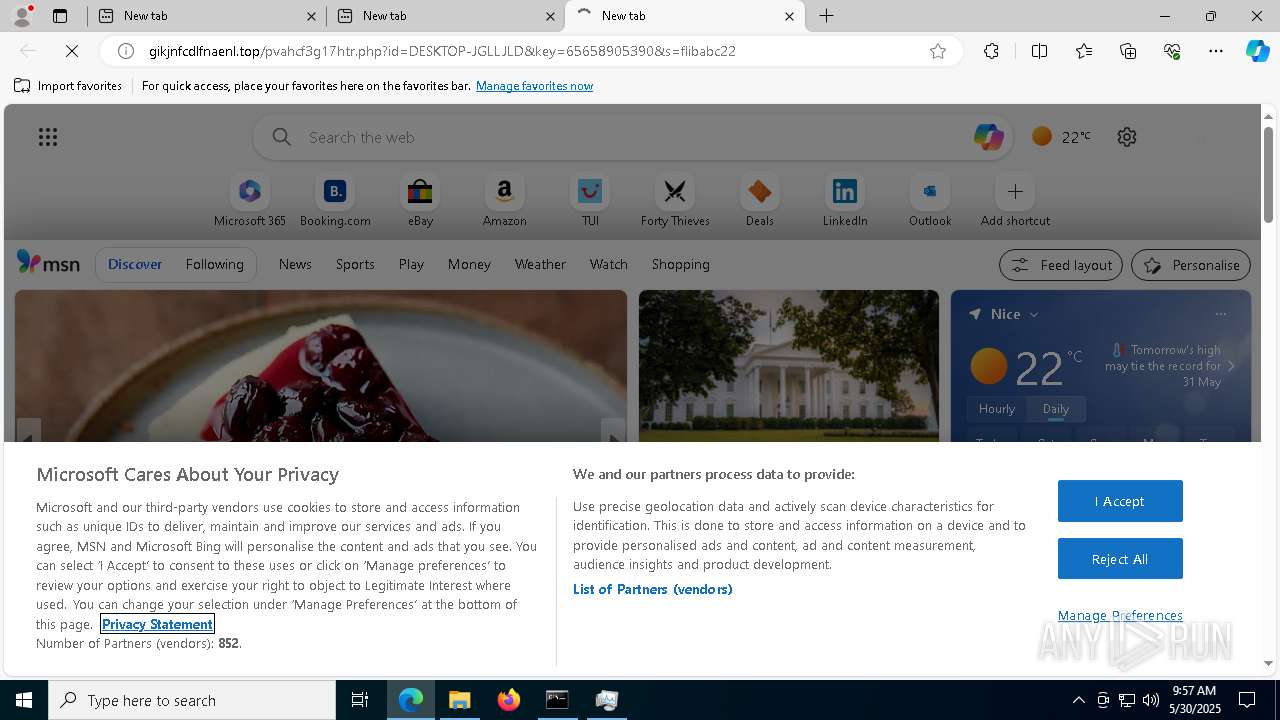The height and width of the screenshot is (720, 1280).
Task: Open the Play menu item
Action: (411, 264)
